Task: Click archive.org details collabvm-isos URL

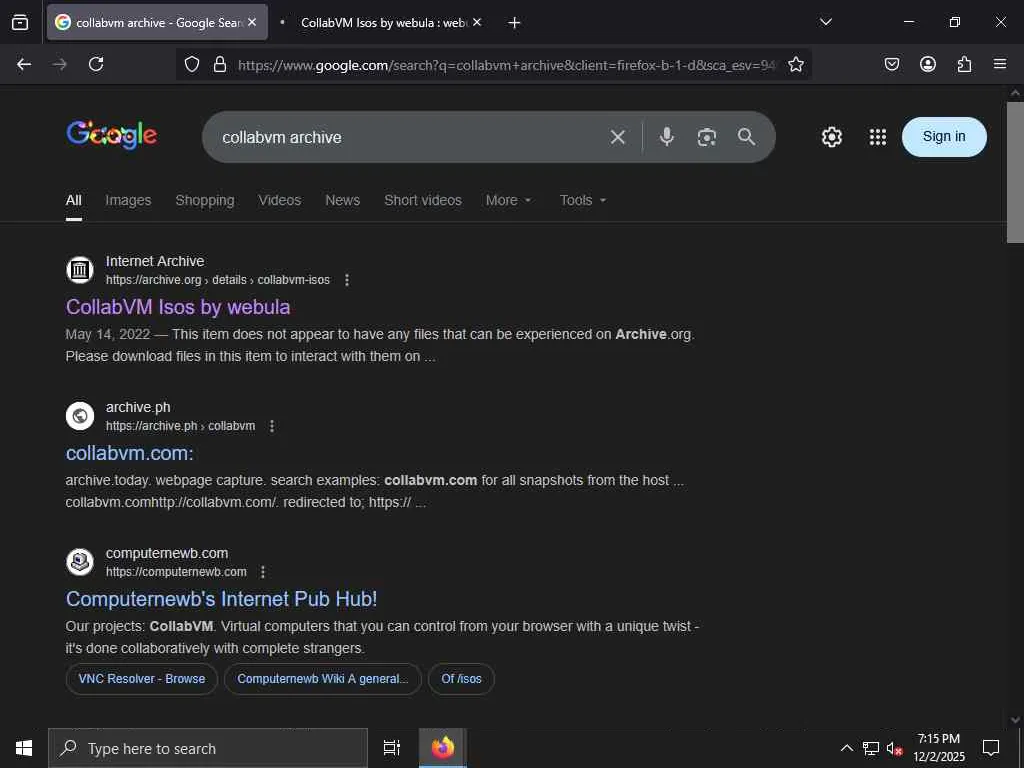Action: click(x=217, y=280)
